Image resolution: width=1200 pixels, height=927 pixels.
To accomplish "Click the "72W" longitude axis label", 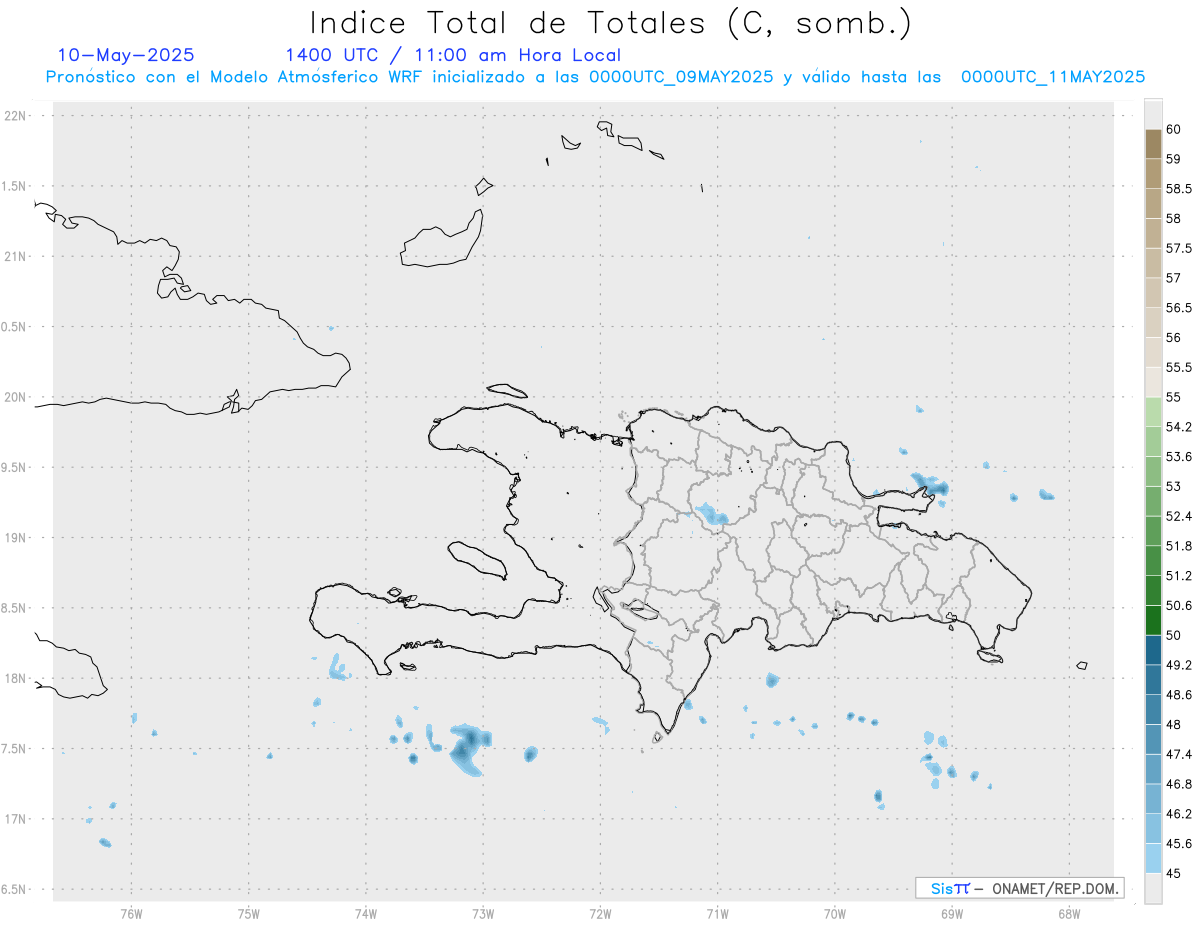I will click(600, 914).
